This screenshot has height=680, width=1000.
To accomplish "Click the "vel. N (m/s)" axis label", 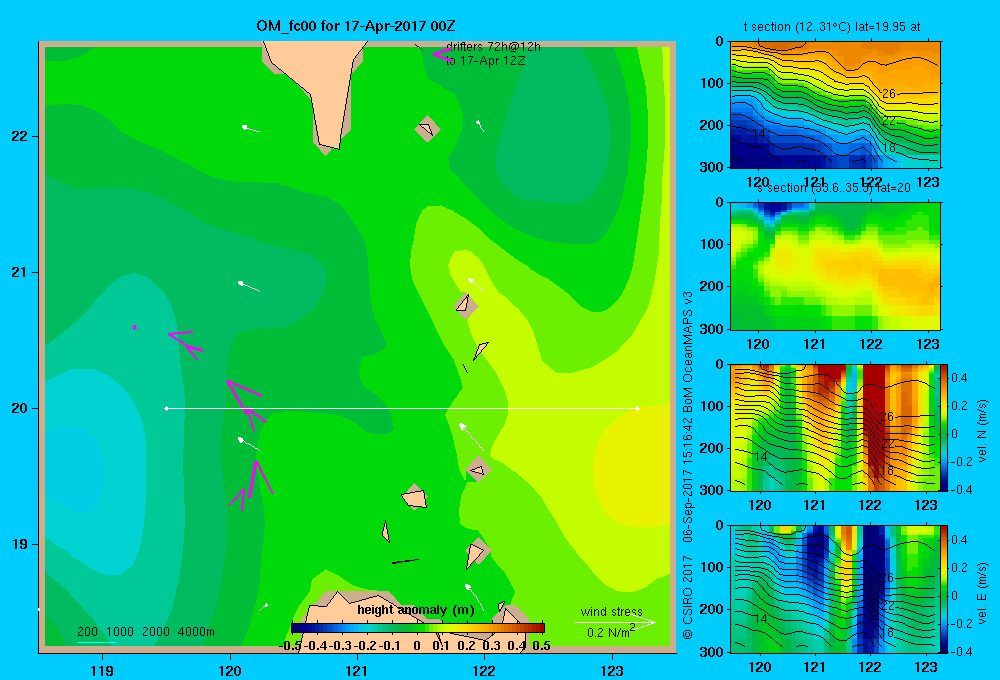I will point(982,431).
